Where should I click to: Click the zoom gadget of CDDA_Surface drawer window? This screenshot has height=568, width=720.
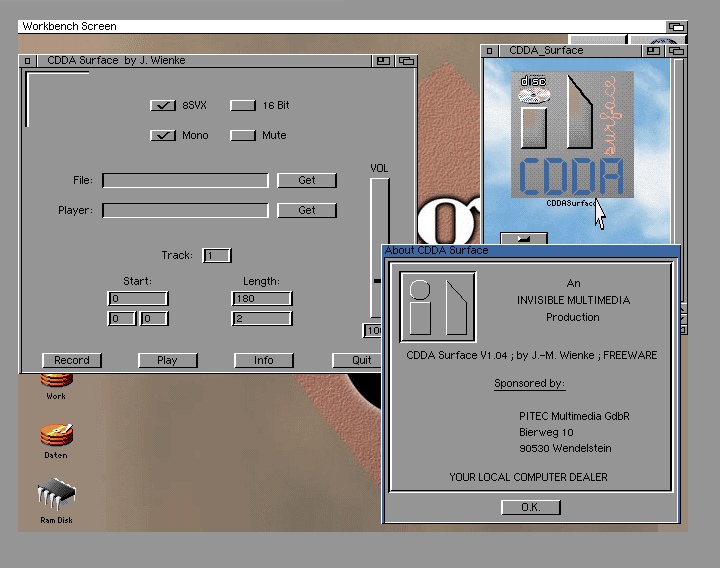(x=654, y=50)
